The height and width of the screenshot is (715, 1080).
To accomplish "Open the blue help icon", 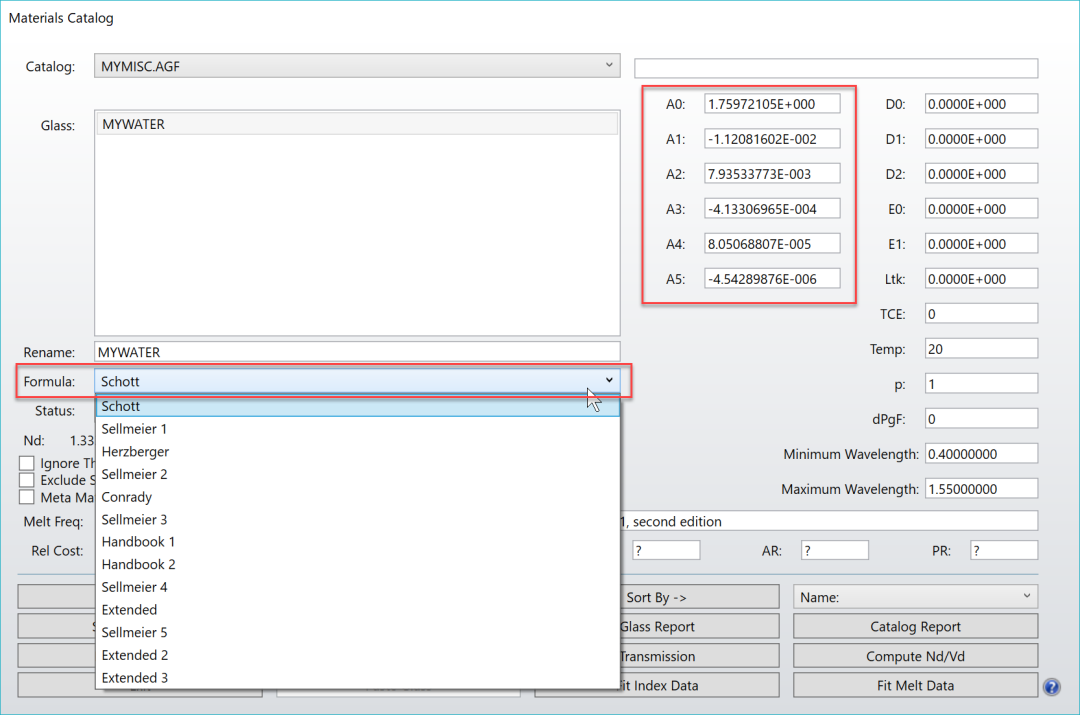I will pyautogui.click(x=1051, y=687).
